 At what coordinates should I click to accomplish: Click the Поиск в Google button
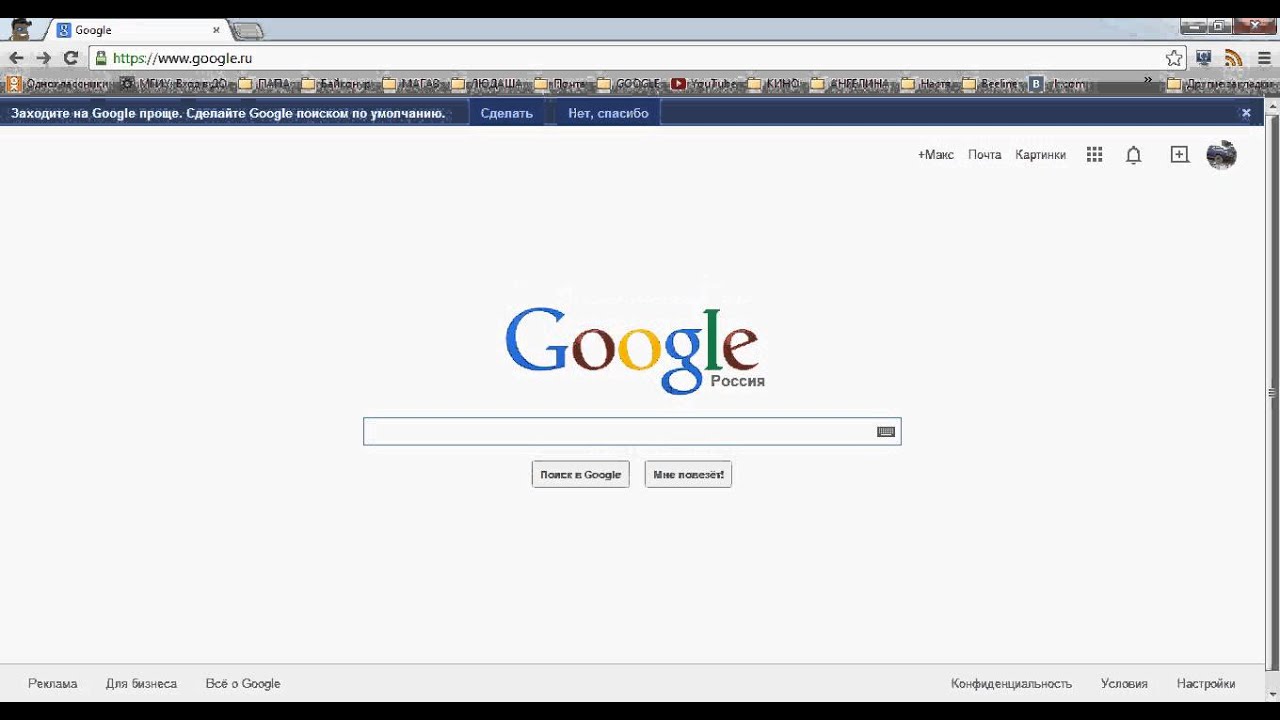[580, 475]
